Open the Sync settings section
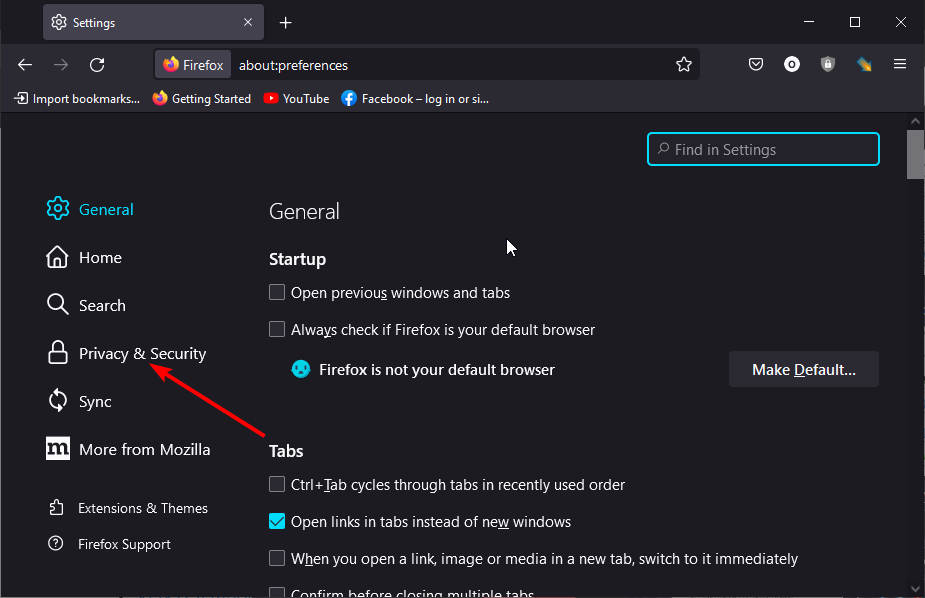The width and height of the screenshot is (925, 598). coord(96,401)
